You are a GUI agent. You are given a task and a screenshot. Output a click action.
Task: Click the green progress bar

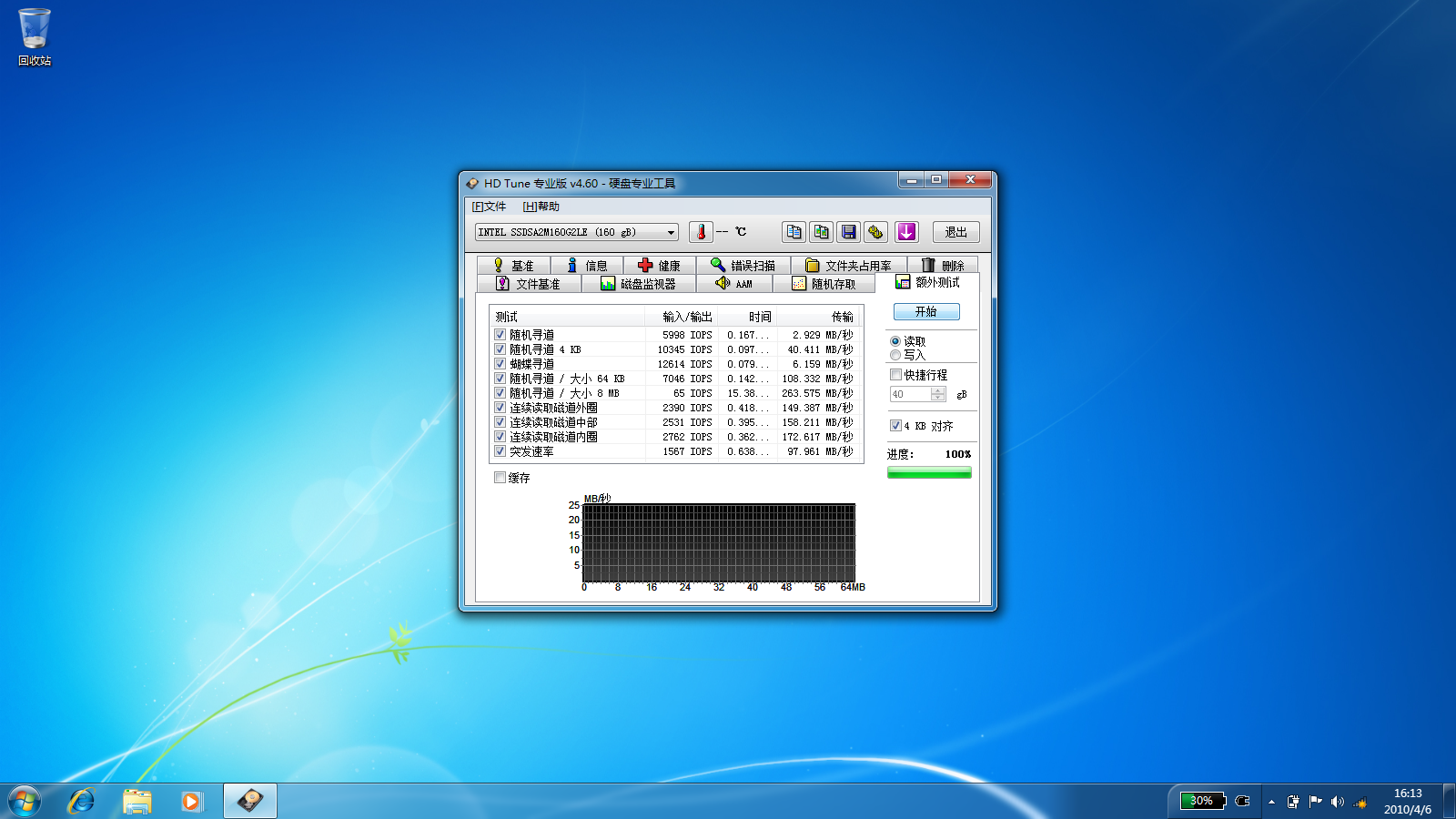pos(929,472)
